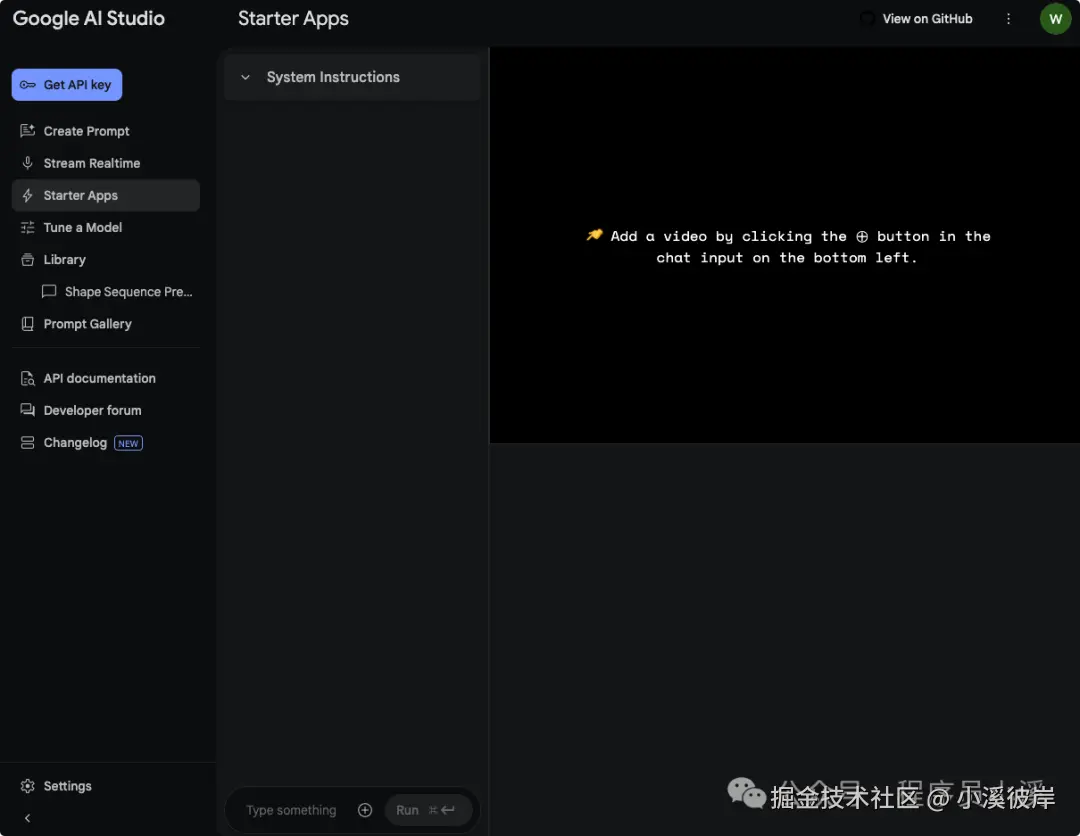Open the three-dot more options menu
Viewport: 1080px width, 836px height.
1008,19
